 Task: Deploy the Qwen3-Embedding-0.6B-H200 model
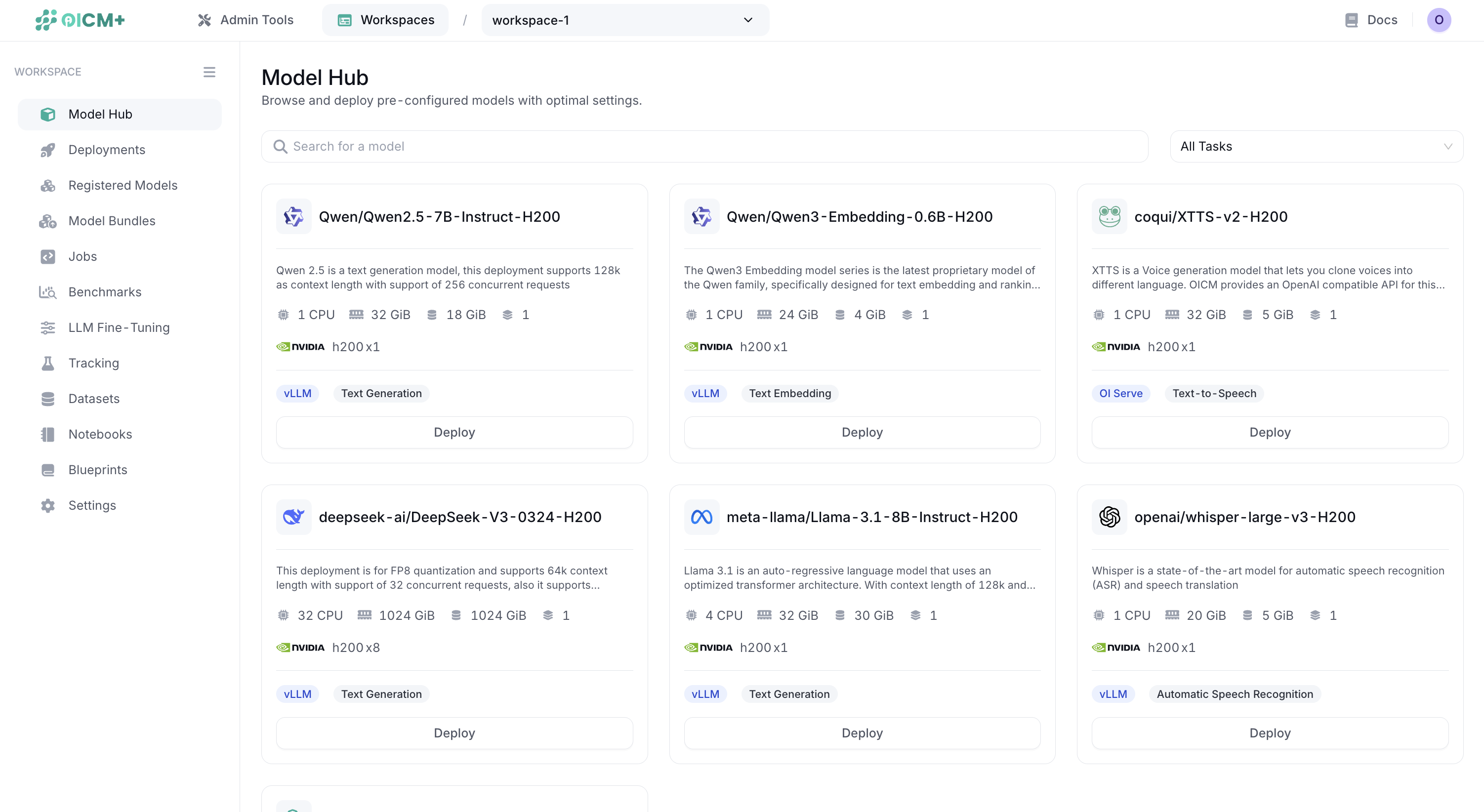[862, 433]
